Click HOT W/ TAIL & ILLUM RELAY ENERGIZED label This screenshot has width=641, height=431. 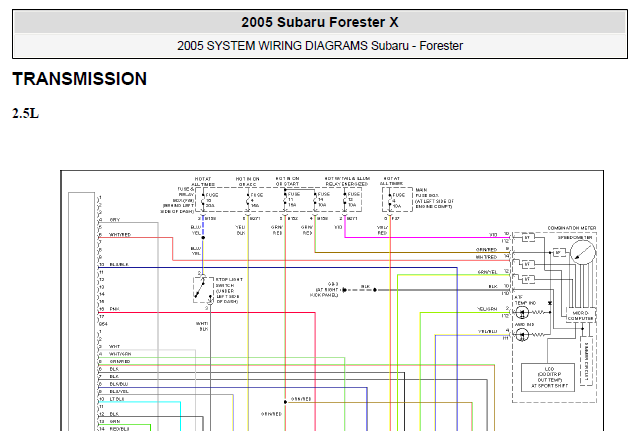347,181
